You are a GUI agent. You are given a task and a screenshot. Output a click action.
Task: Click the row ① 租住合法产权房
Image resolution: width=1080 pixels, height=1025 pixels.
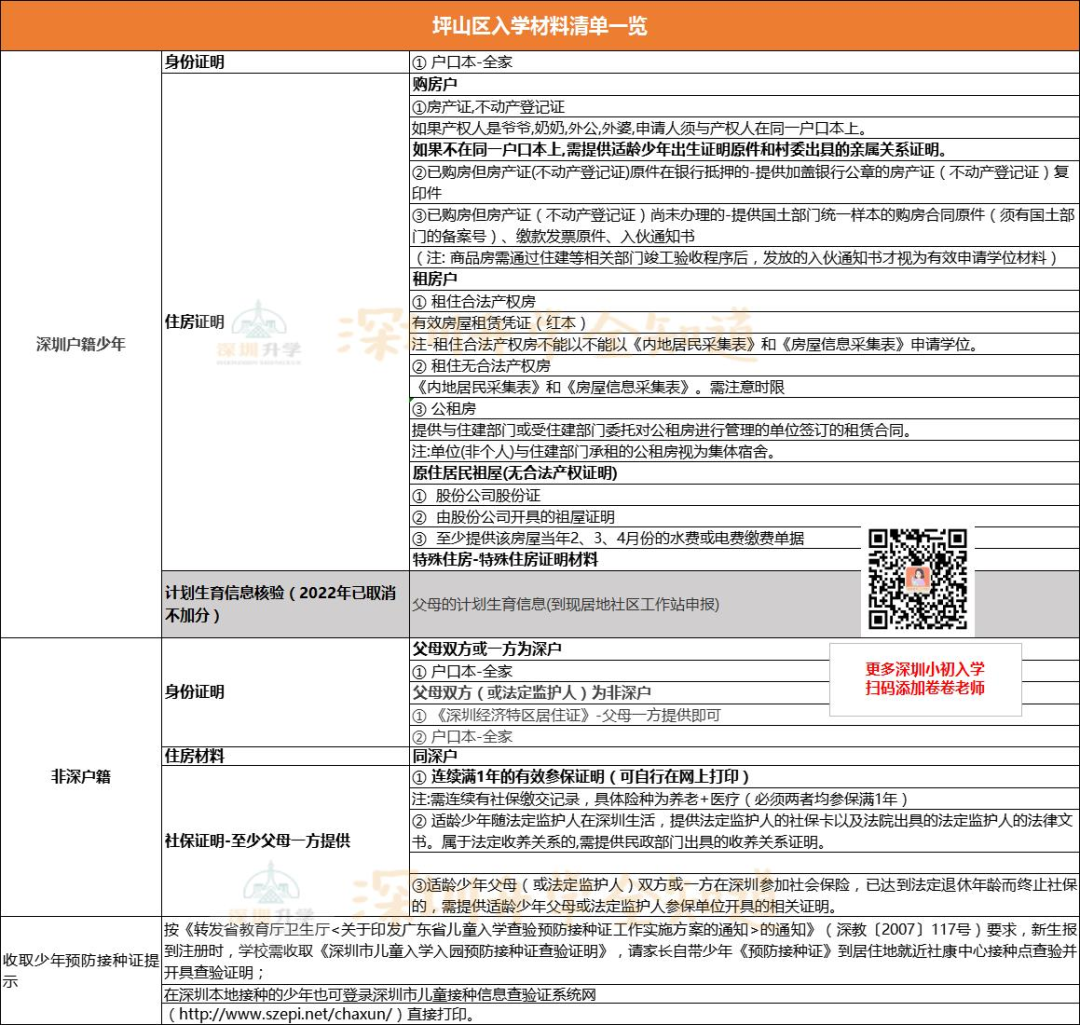click(744, 301)
